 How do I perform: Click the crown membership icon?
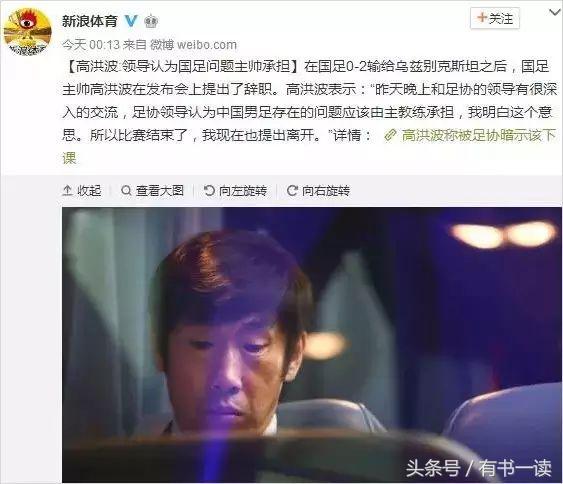point(151,22)
